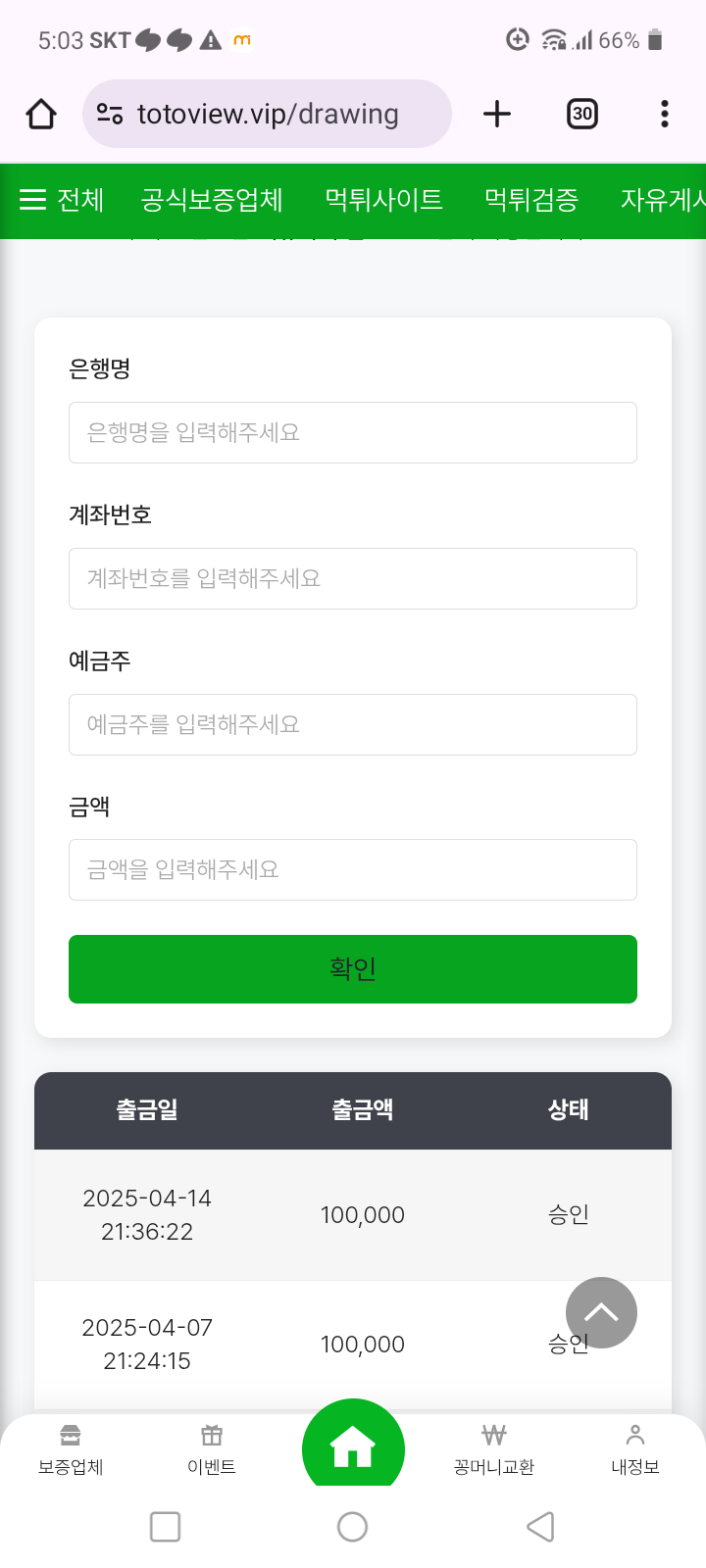Tap the 금액 amount field

coord(353,869)
